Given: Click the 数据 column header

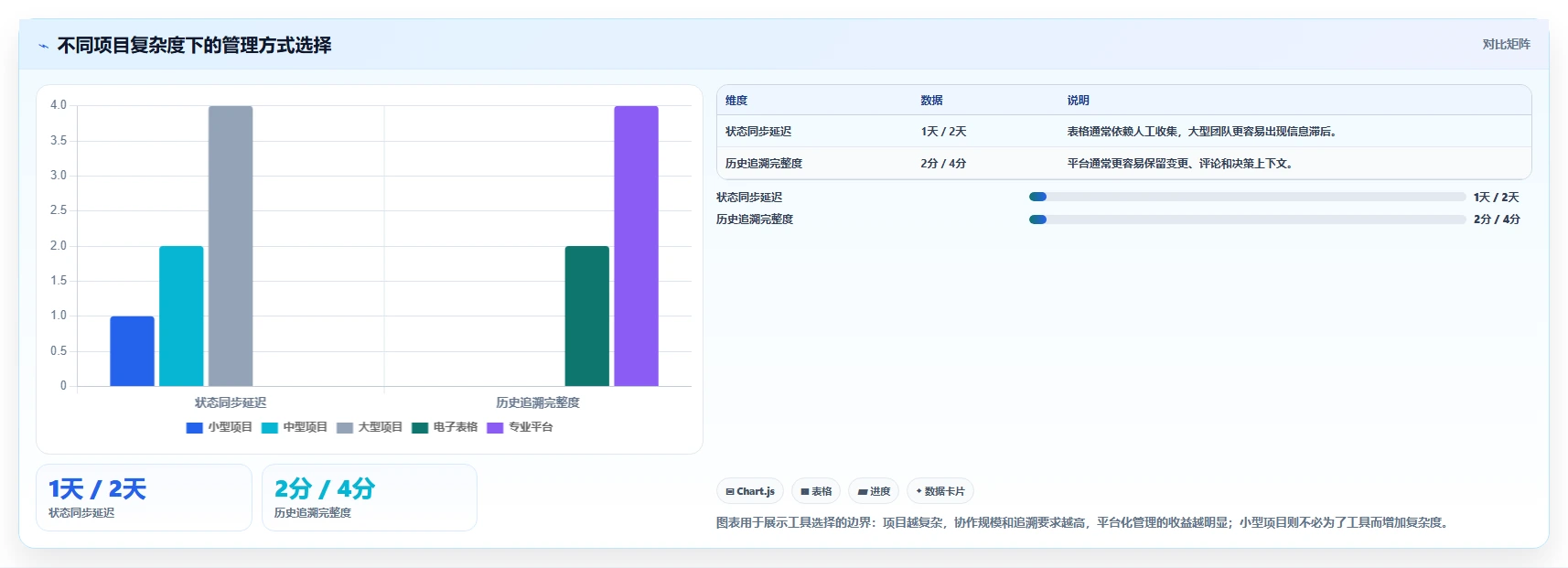Looking at the screenshot, I should coord(931,101).
